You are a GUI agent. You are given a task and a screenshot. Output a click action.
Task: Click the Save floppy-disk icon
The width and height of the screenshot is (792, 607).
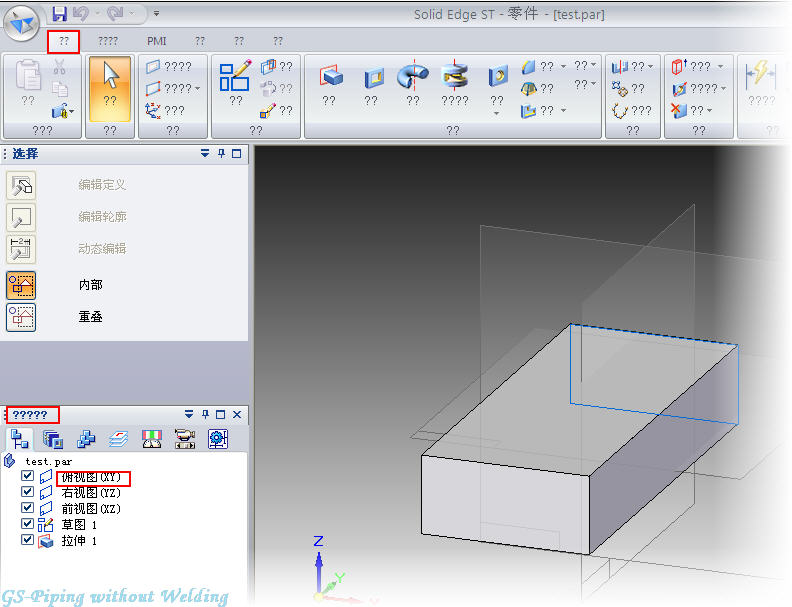pyautogui.click(x=60, y=14)
